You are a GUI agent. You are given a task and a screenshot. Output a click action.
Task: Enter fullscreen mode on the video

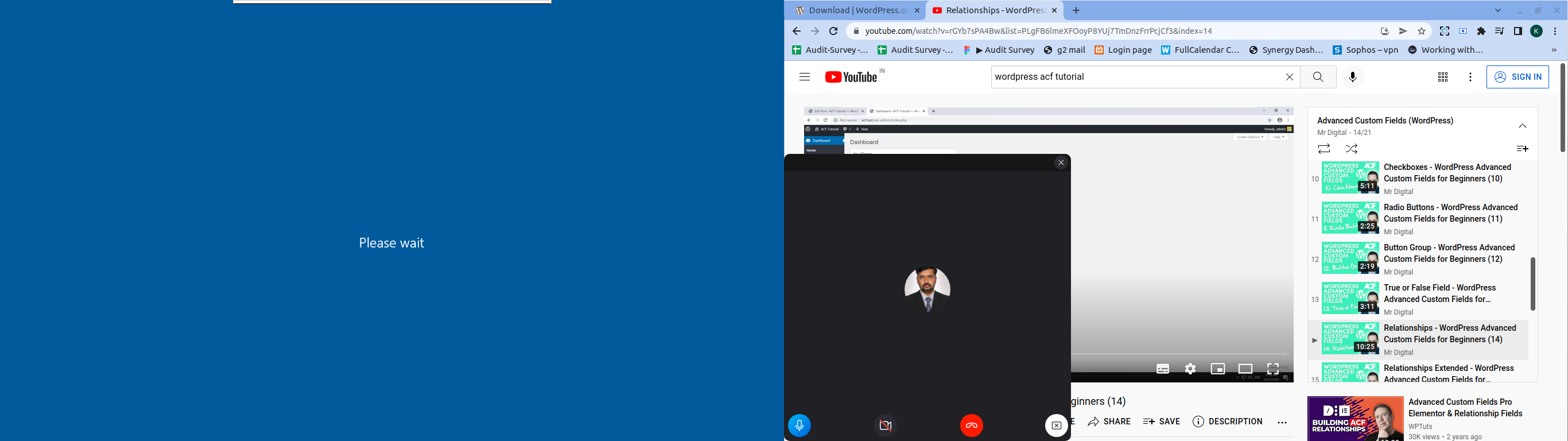pyautogui.click(x=1272, y=369)
